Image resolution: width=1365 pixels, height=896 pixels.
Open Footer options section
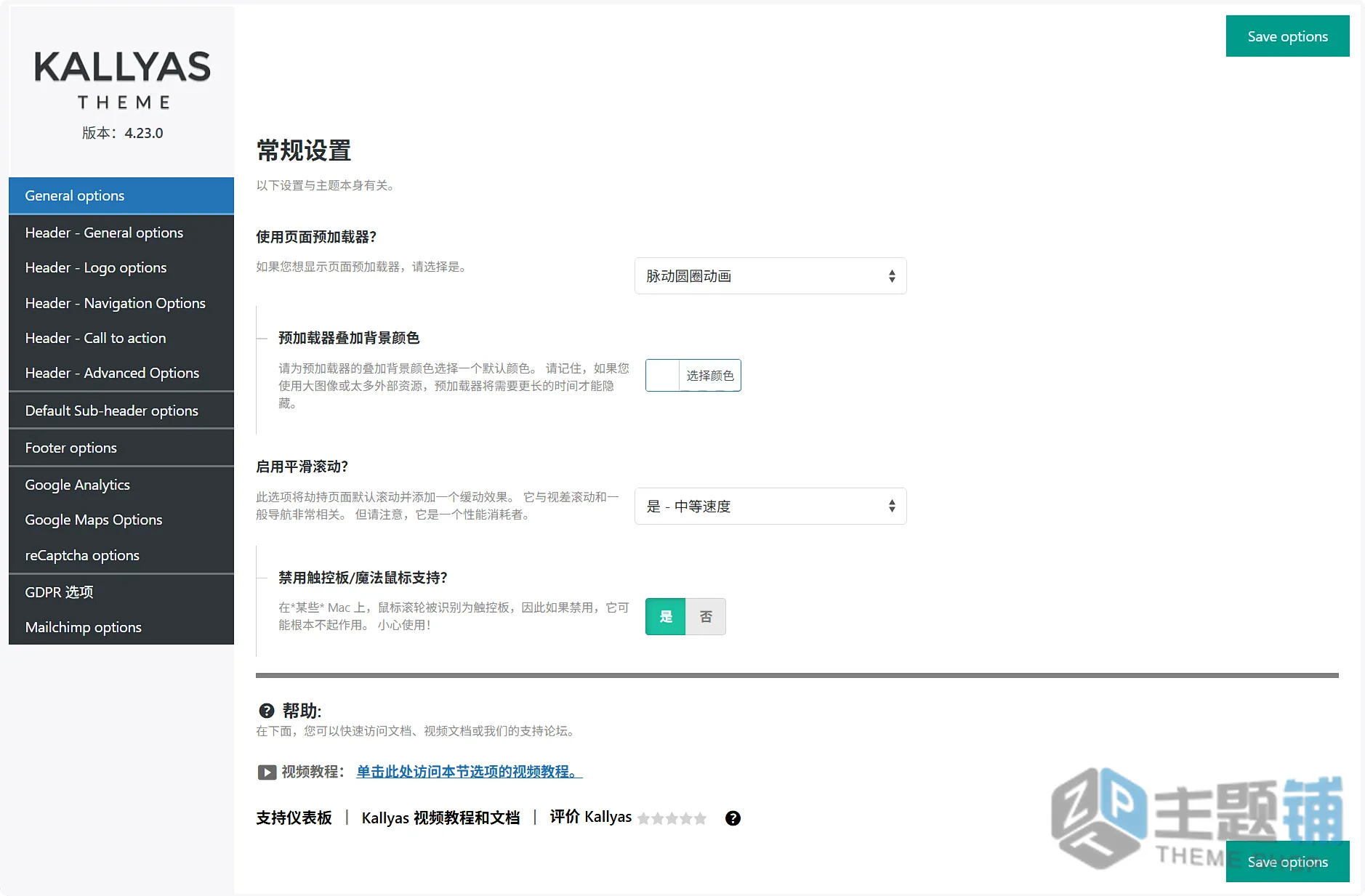pos(121,448)
